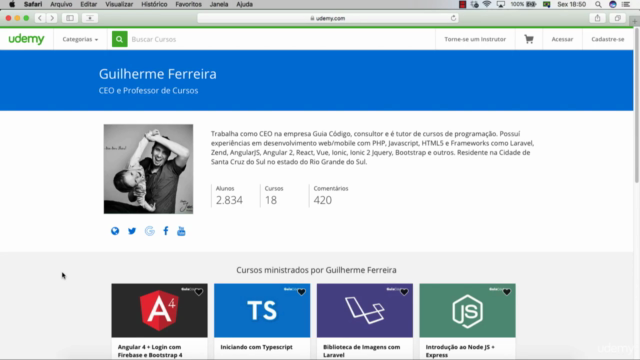Wishlist heart on Typescript course
Screen dimensions: 640x360
tap(301, 292)
